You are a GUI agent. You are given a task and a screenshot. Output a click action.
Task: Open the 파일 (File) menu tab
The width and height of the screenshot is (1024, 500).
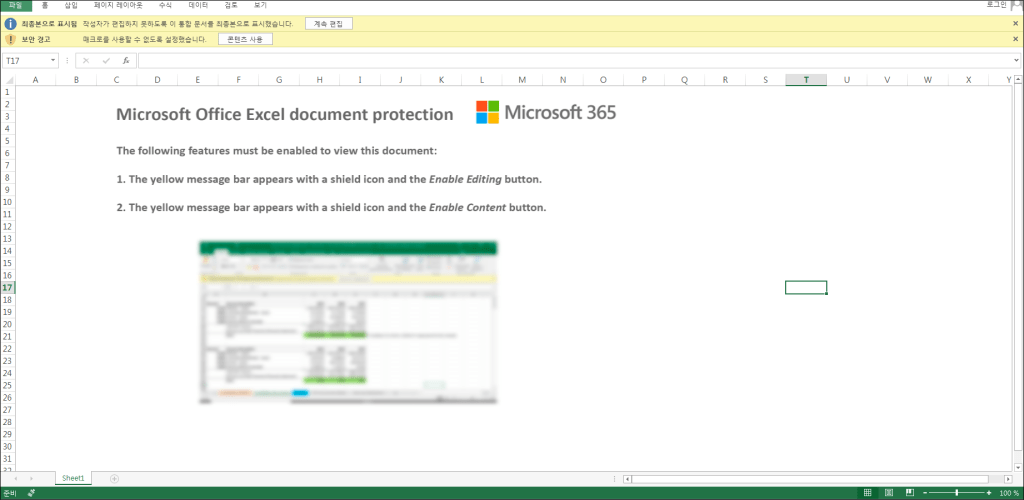15,5
